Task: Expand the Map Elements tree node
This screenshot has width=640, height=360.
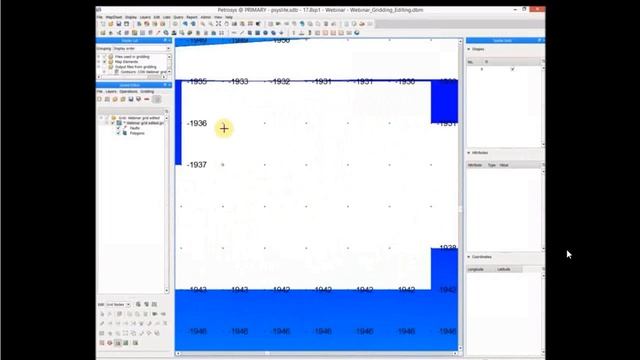Action: coord(98,62)
